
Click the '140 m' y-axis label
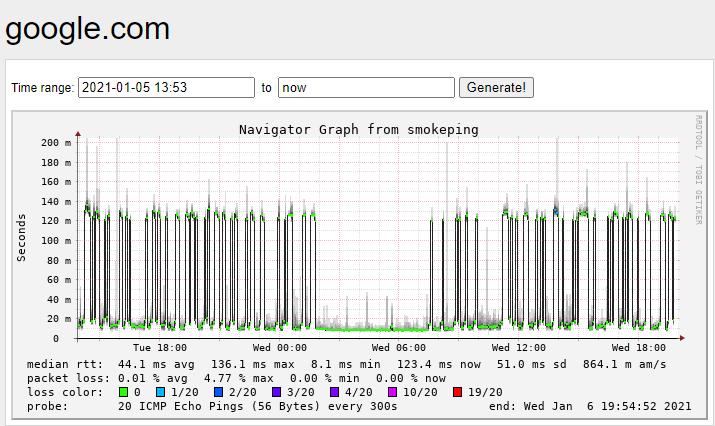[x=56, y=202]
